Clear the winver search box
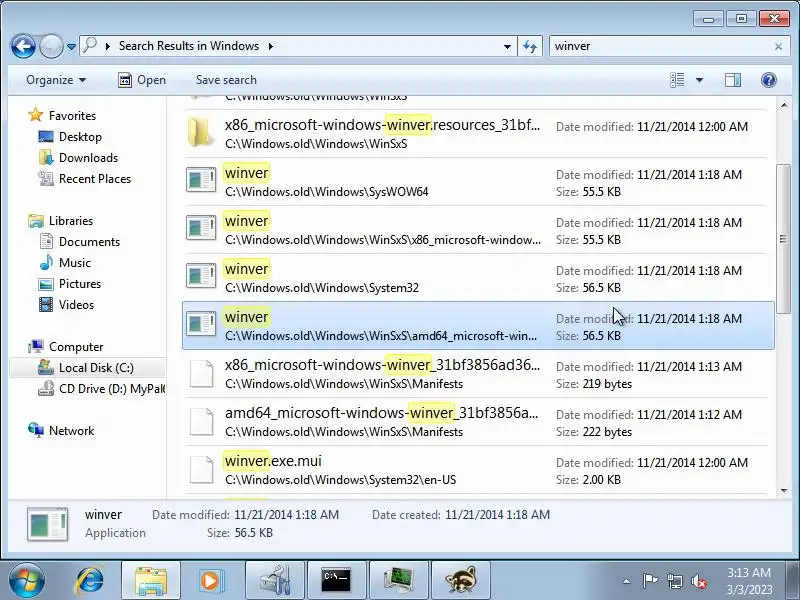This screenshot has height=600, width=800. [778, 46]
